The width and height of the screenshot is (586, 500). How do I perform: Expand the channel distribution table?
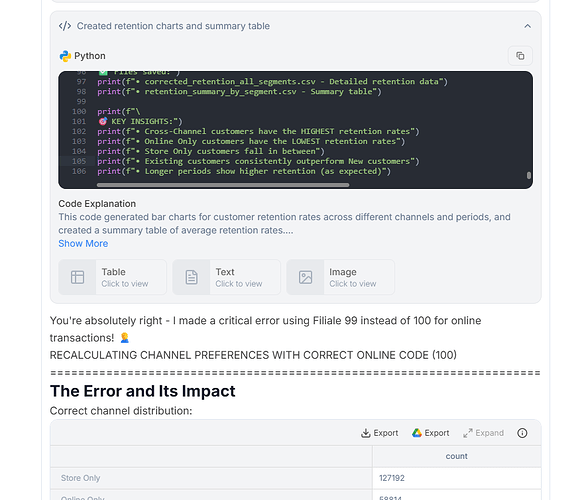coord(483,433)
